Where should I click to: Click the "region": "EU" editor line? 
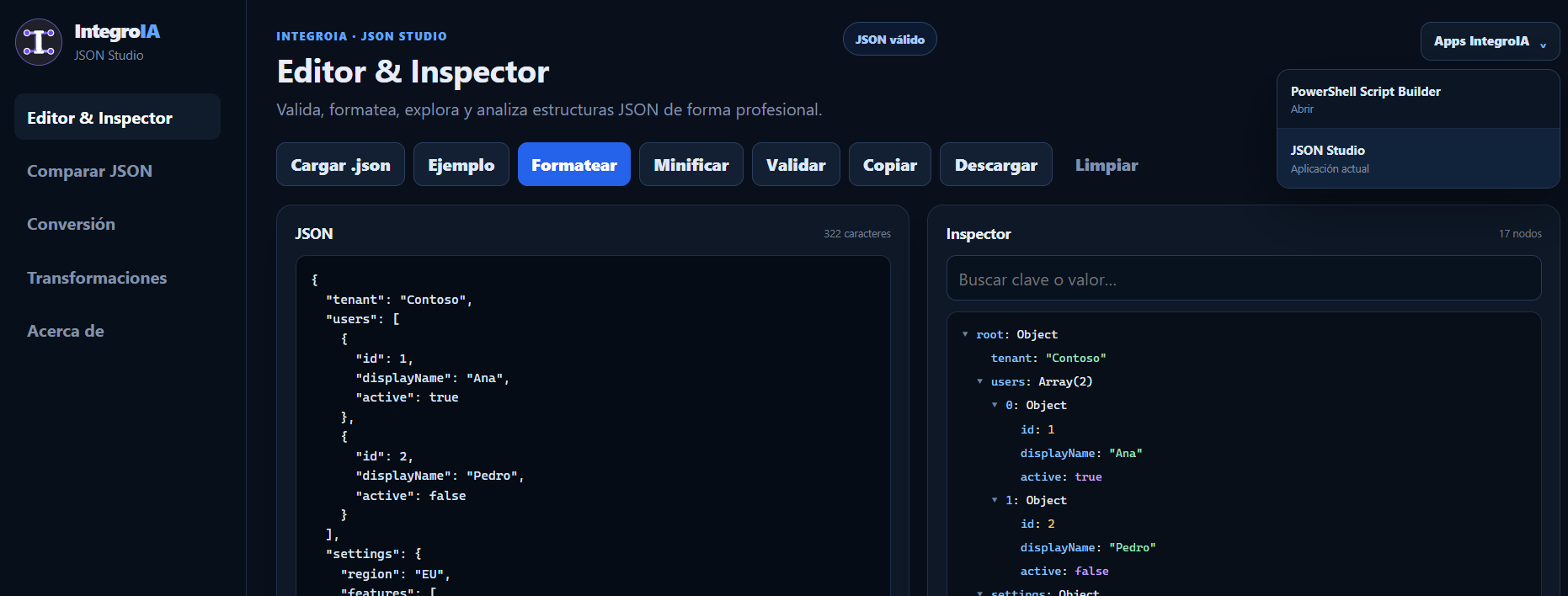396,574
